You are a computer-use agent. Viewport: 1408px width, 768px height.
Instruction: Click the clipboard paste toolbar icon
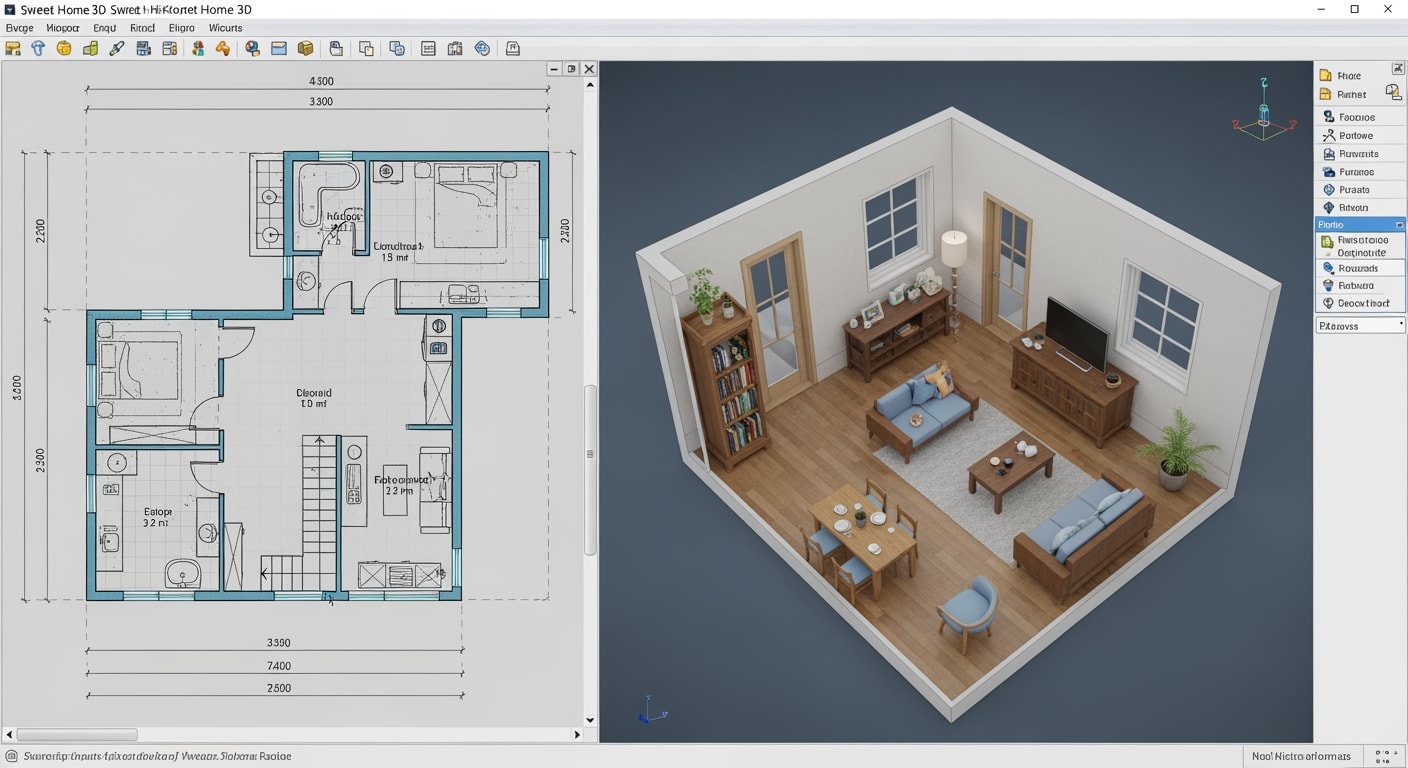click(336, 48)
